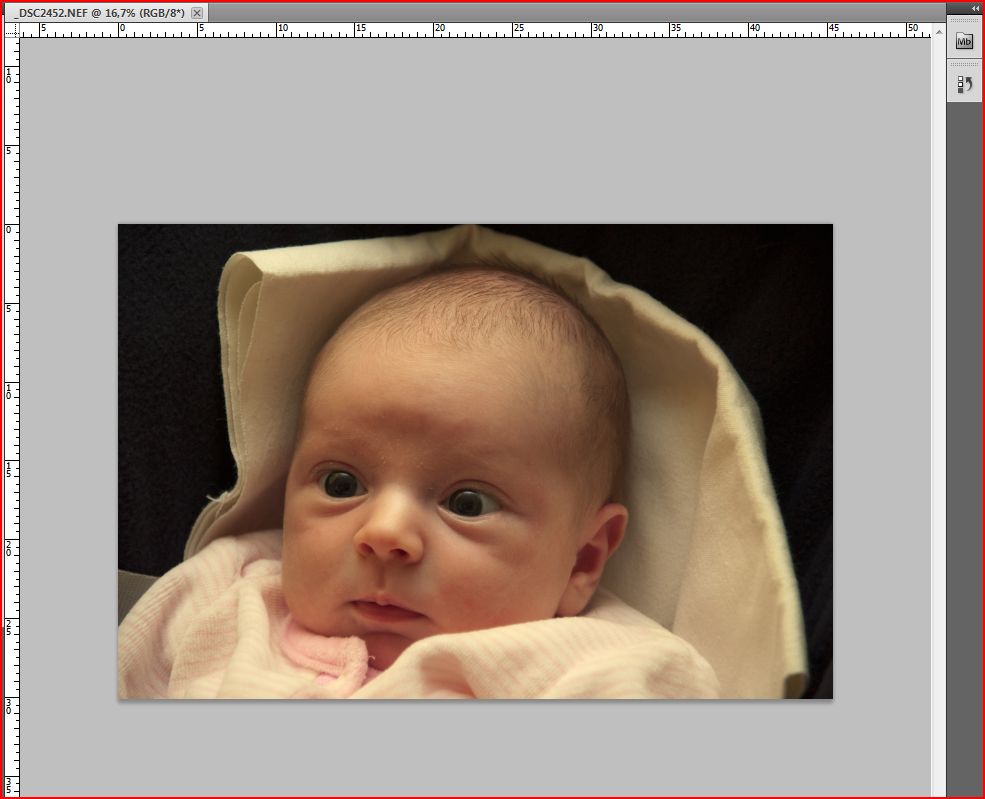Click the gripper bar above Mini Bridge icon
Screen dimensions: 985x799
point(964,22)
